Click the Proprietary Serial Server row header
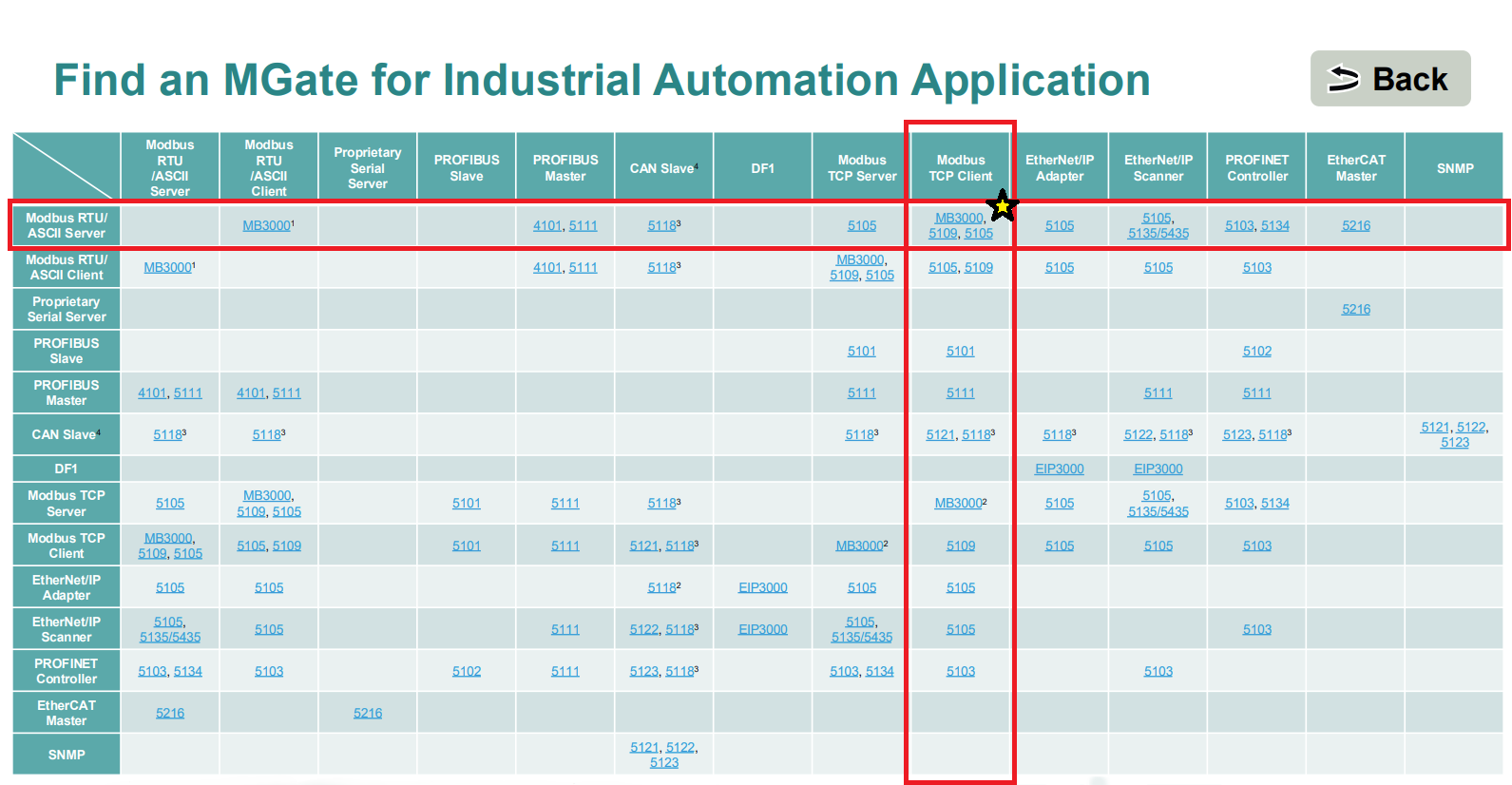 click(67, 309)
